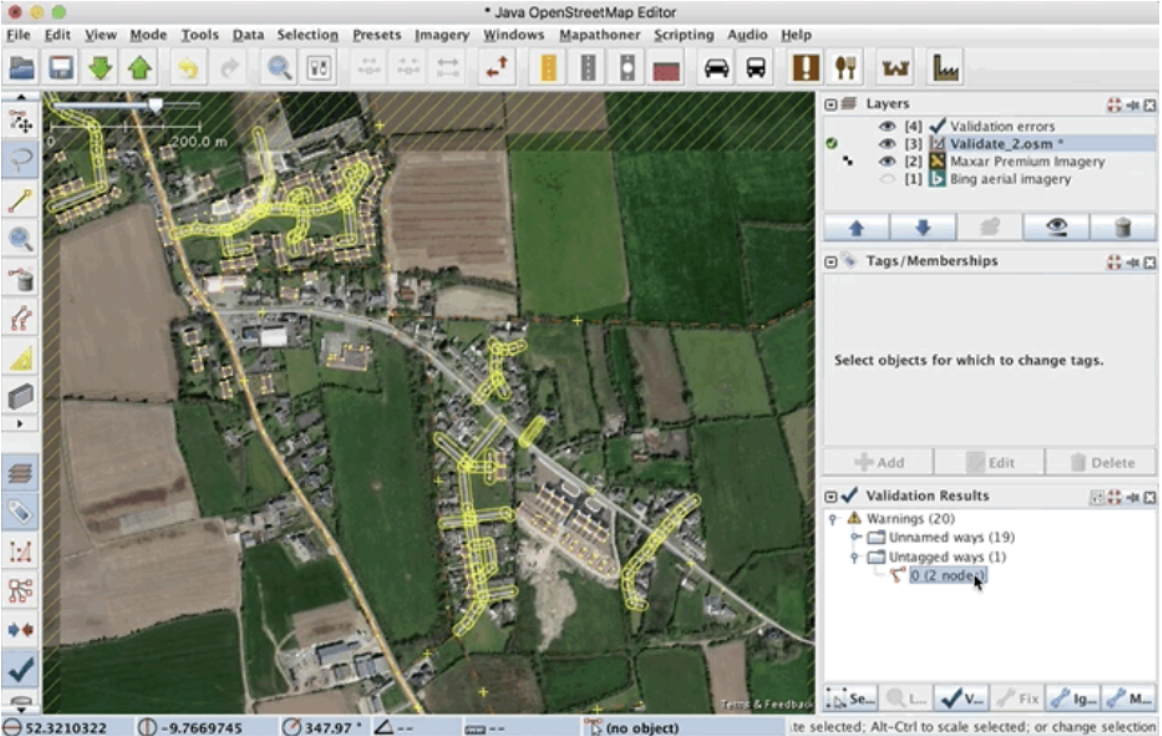Select the gray road preset icon
The image size is (1162, 736).
[588, 68]
